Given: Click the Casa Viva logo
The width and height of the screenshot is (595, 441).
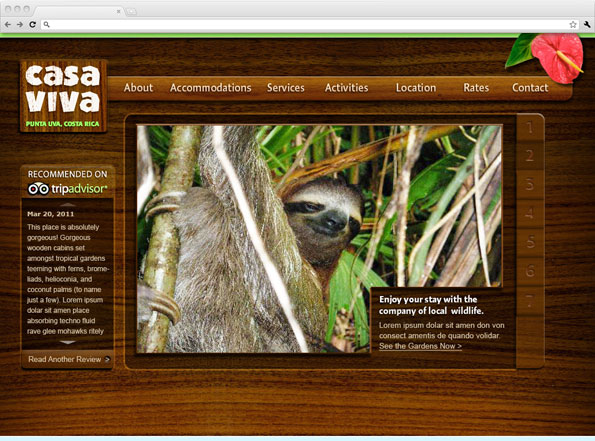Looking at the screenshot, I should point(63,96).
